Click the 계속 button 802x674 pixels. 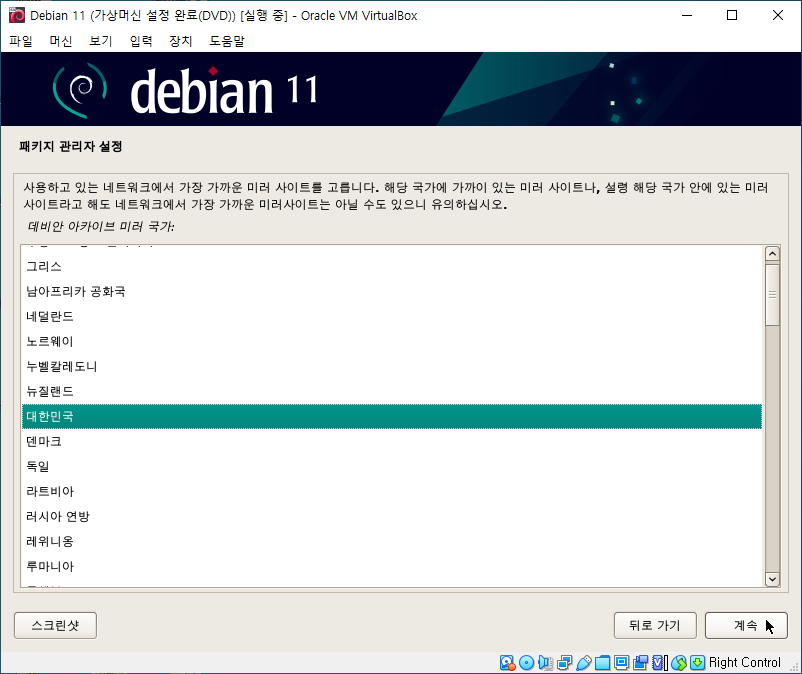tap(746, 625)
